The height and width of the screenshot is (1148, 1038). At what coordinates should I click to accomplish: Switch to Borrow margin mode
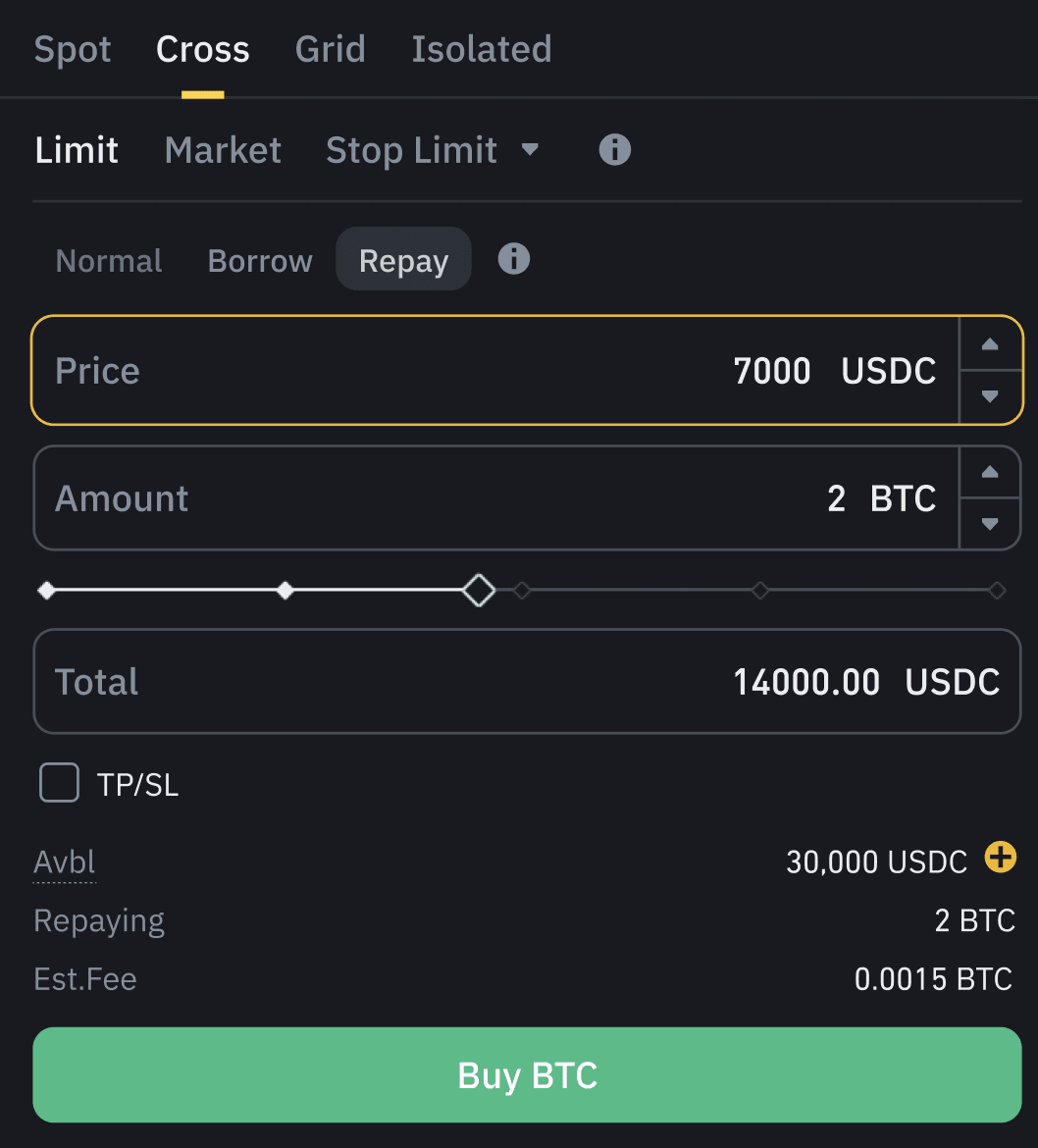click(x=260, y=261)
